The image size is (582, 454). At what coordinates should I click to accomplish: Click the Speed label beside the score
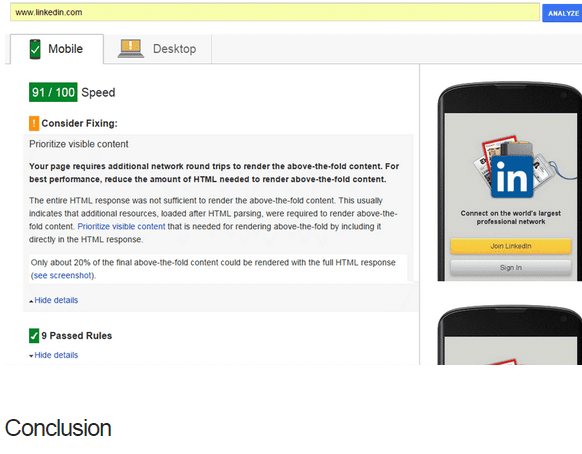(98, 92)
